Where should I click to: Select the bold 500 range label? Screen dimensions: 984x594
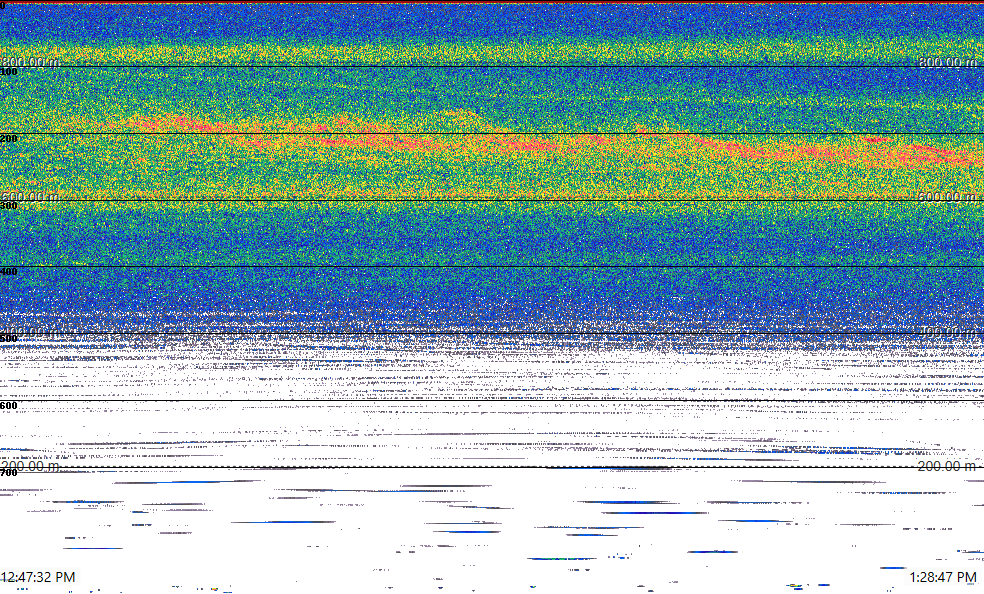click(9, 339)
